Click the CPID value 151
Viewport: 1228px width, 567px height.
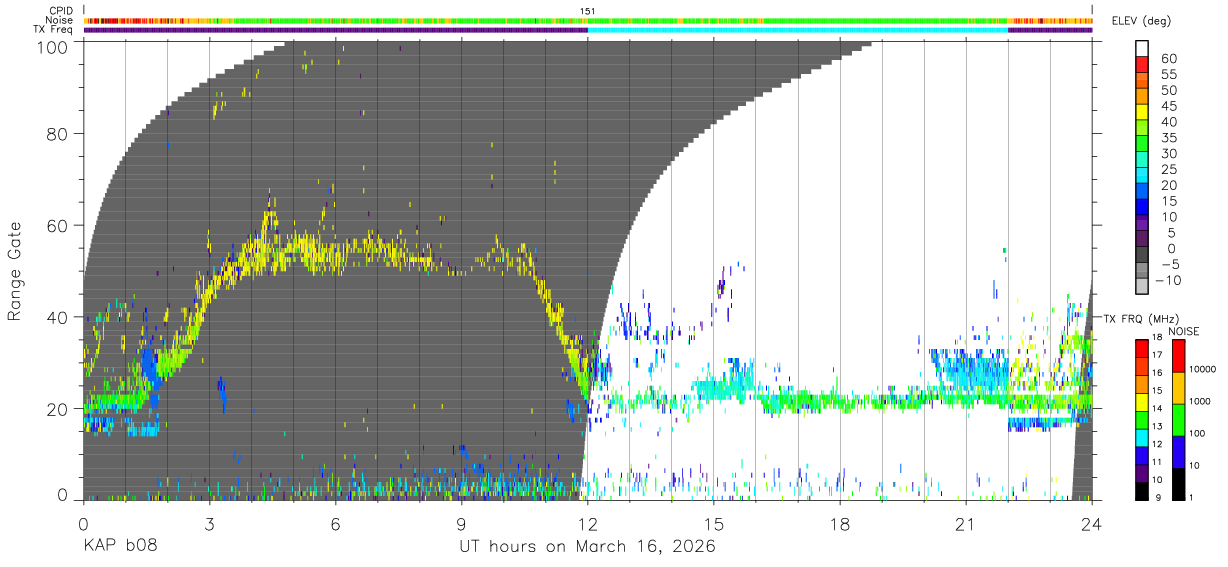pyautogui.click(x=587, y=11)
